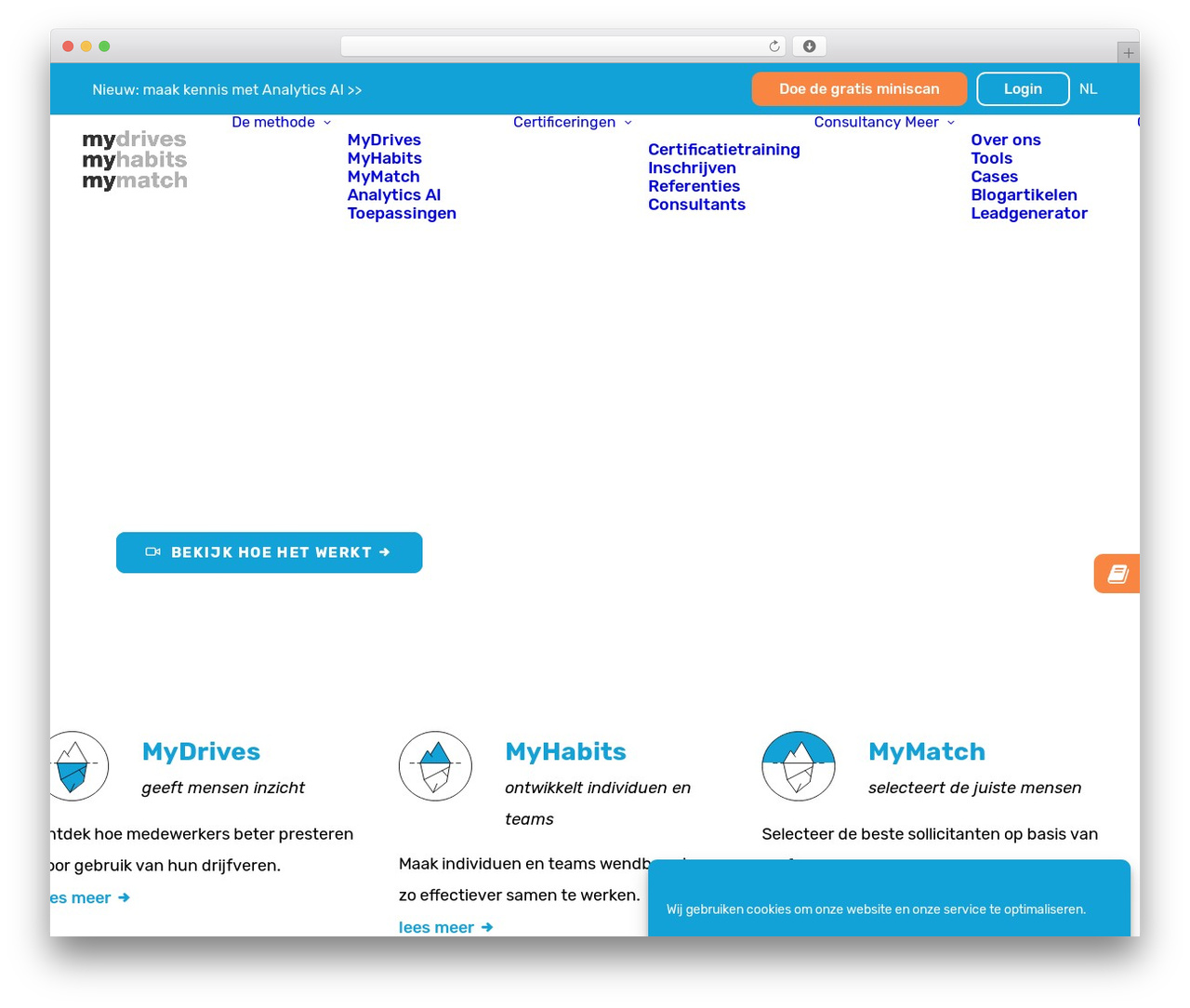Expand the Consultancy Meer menu
The height and width of the screenshot is (1008, 1190).
(884, 123)
